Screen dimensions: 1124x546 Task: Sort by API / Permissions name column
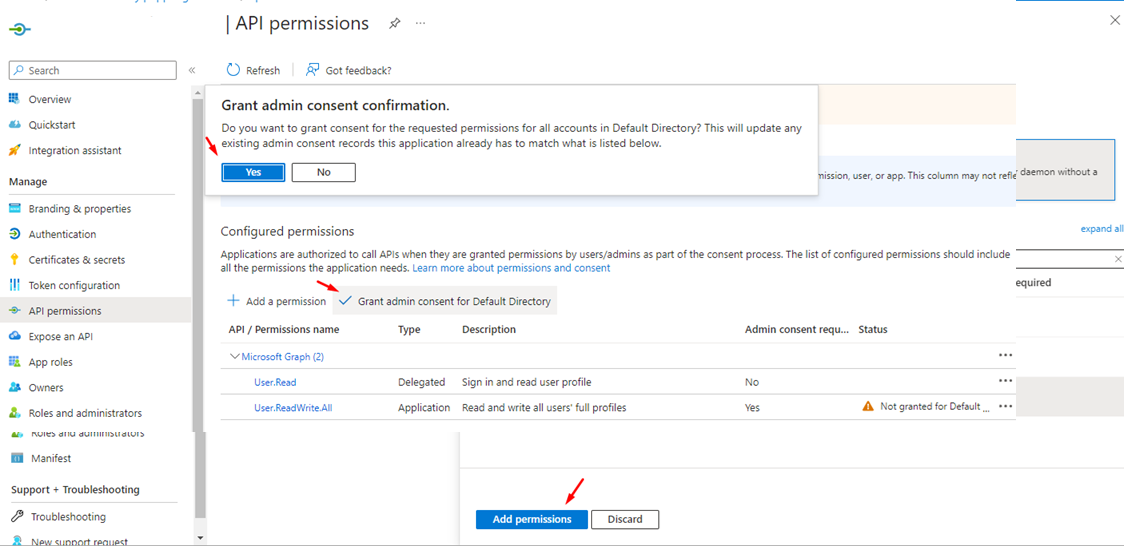point(284,330)
